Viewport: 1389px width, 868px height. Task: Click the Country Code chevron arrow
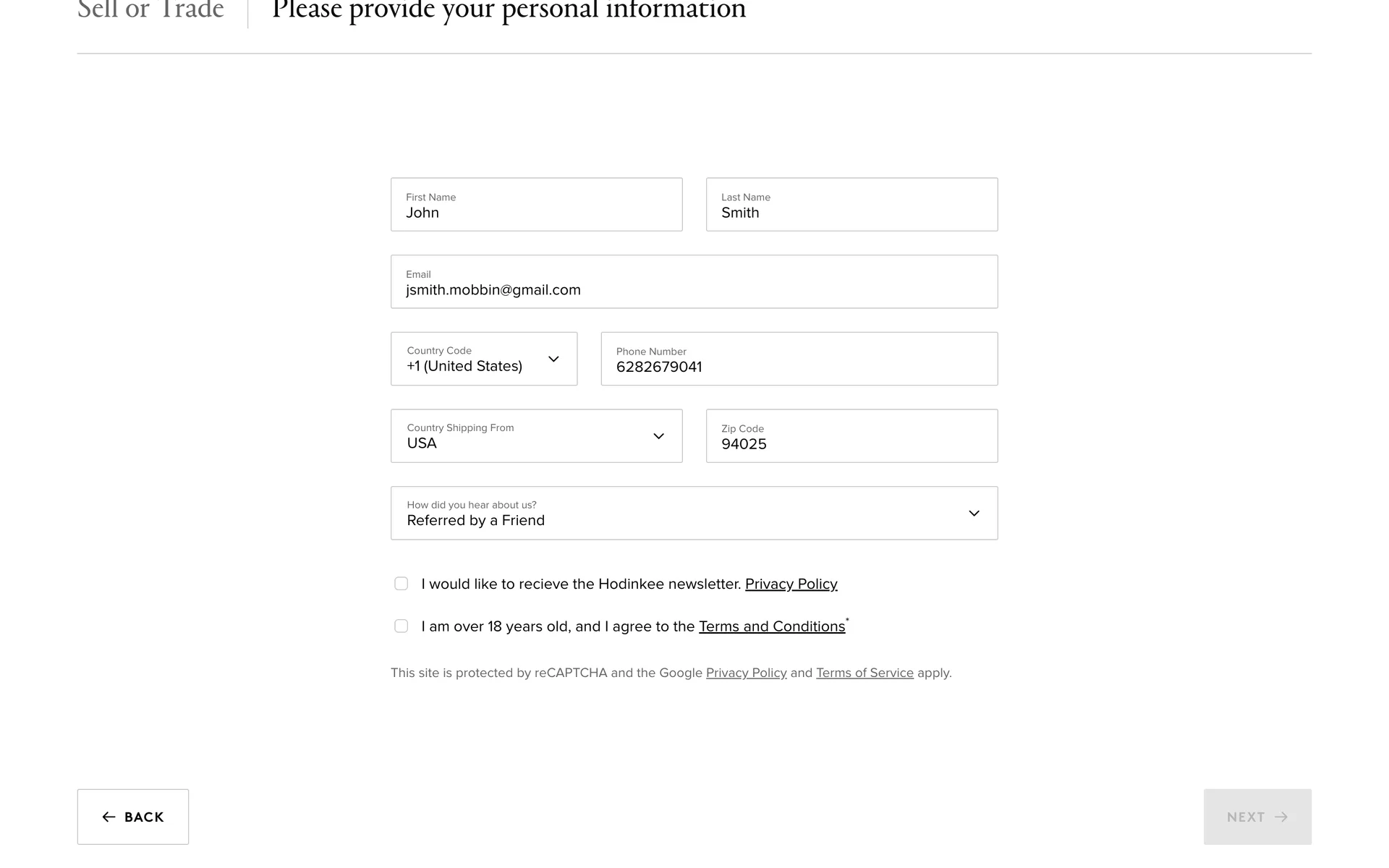(x=553, y=359)
